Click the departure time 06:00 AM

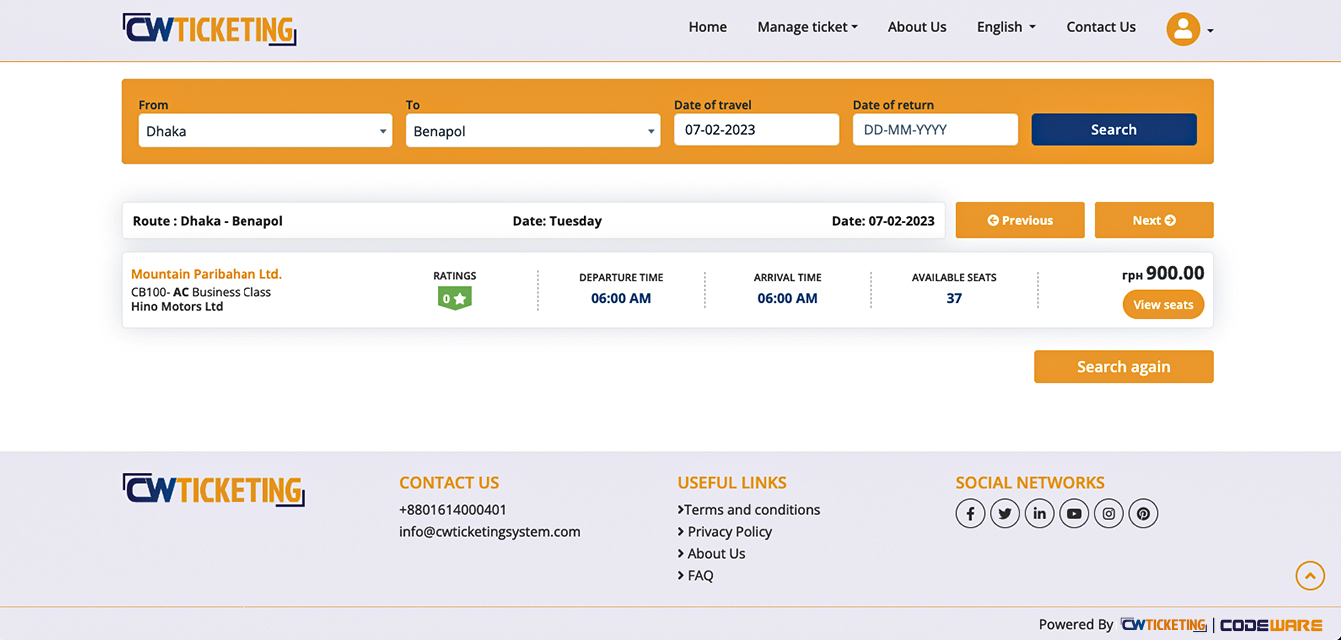point(621,298)
